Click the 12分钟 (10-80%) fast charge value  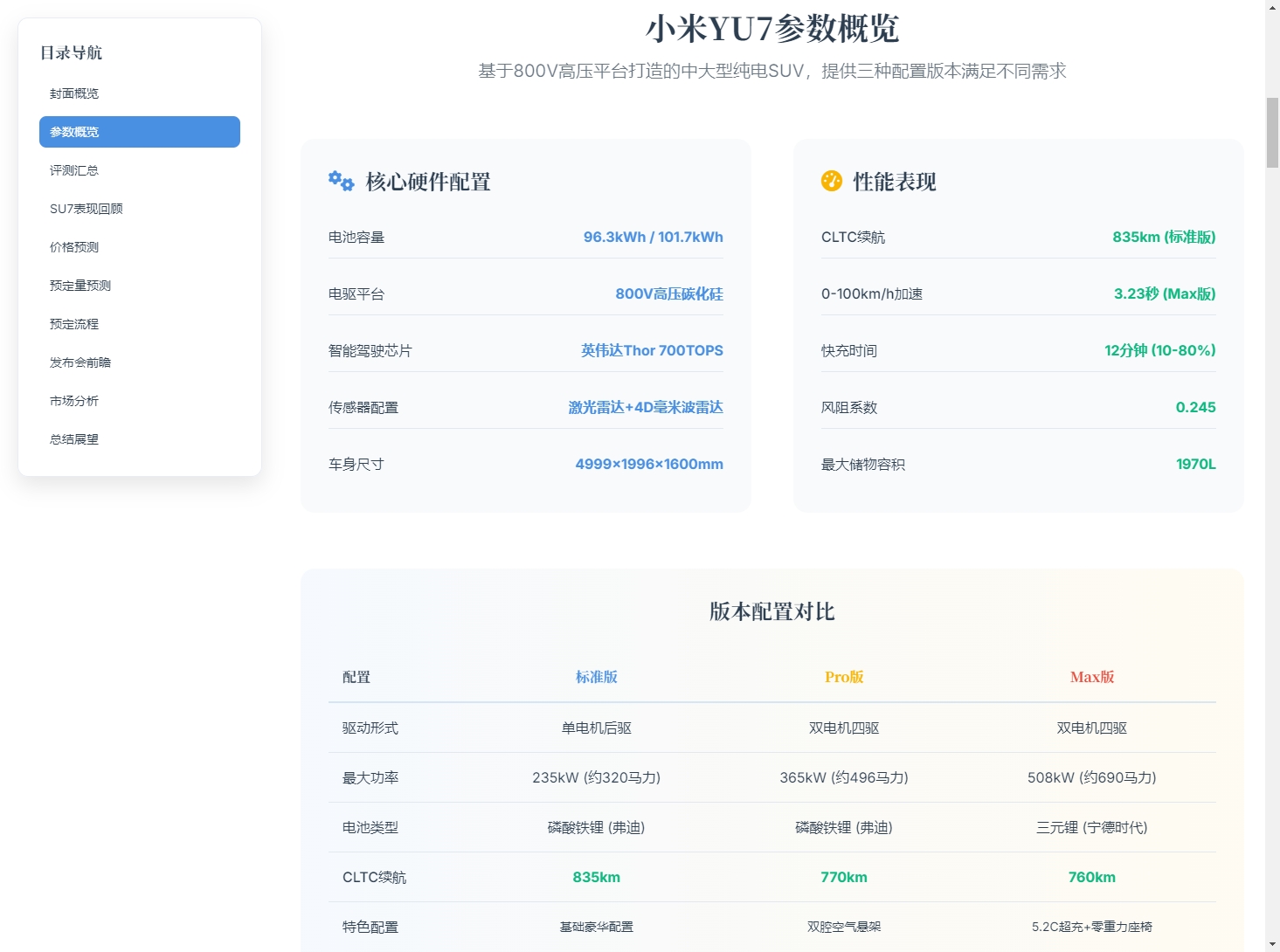click(x=1160, y=350)
